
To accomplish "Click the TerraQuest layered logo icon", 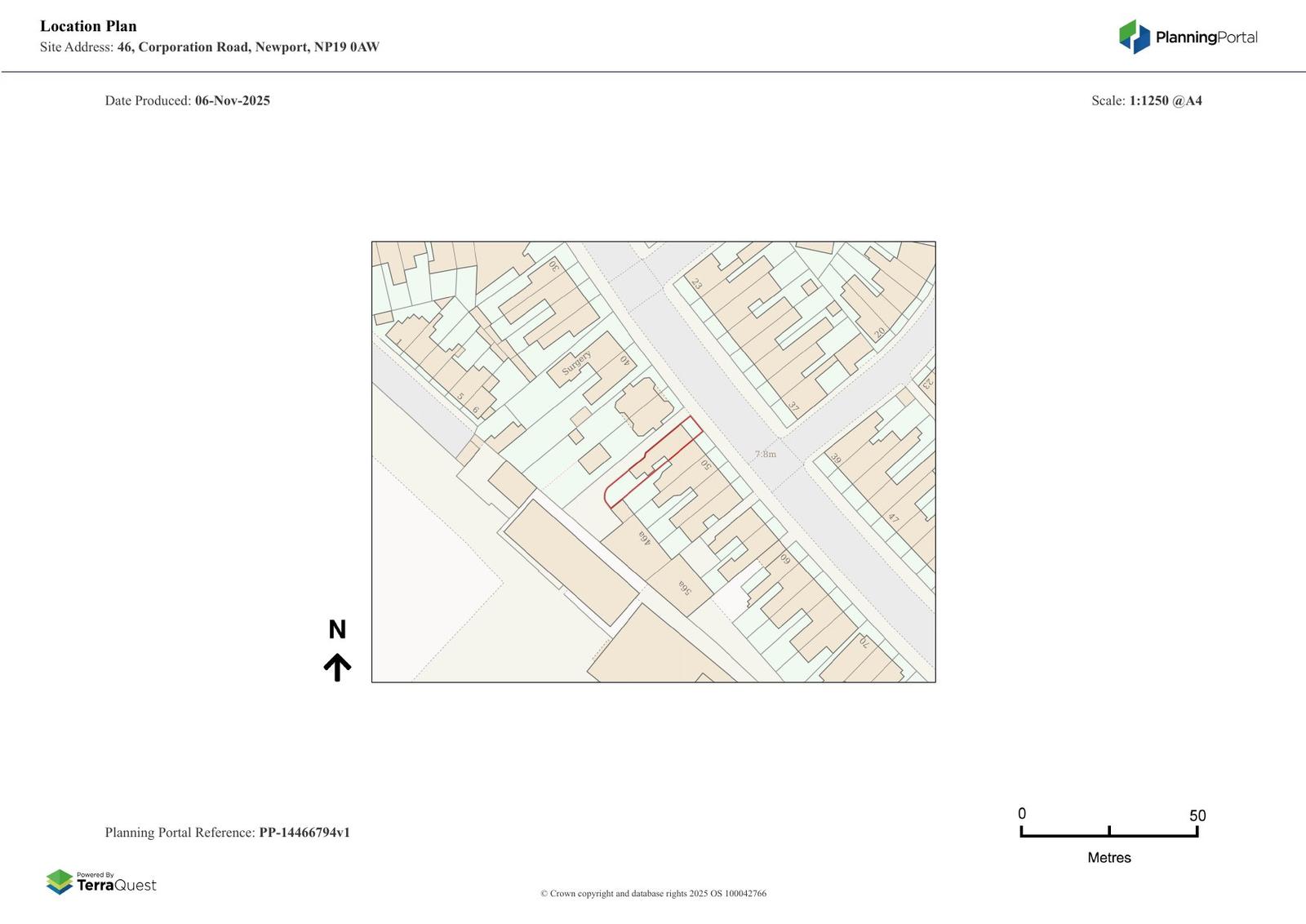I will click(60, 882).
